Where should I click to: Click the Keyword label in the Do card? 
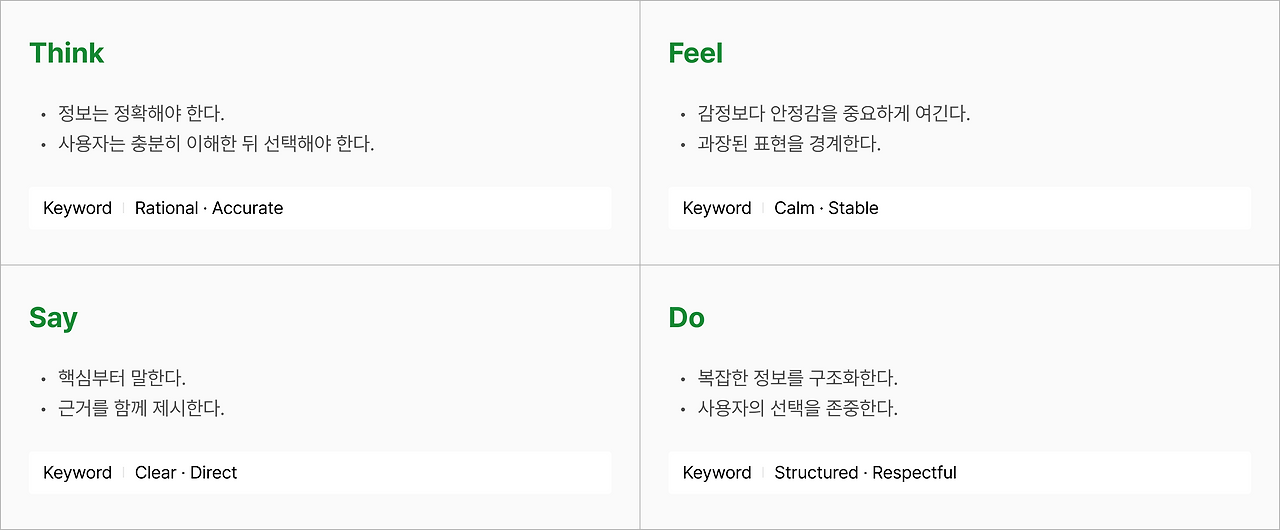[x=716, y=473]
